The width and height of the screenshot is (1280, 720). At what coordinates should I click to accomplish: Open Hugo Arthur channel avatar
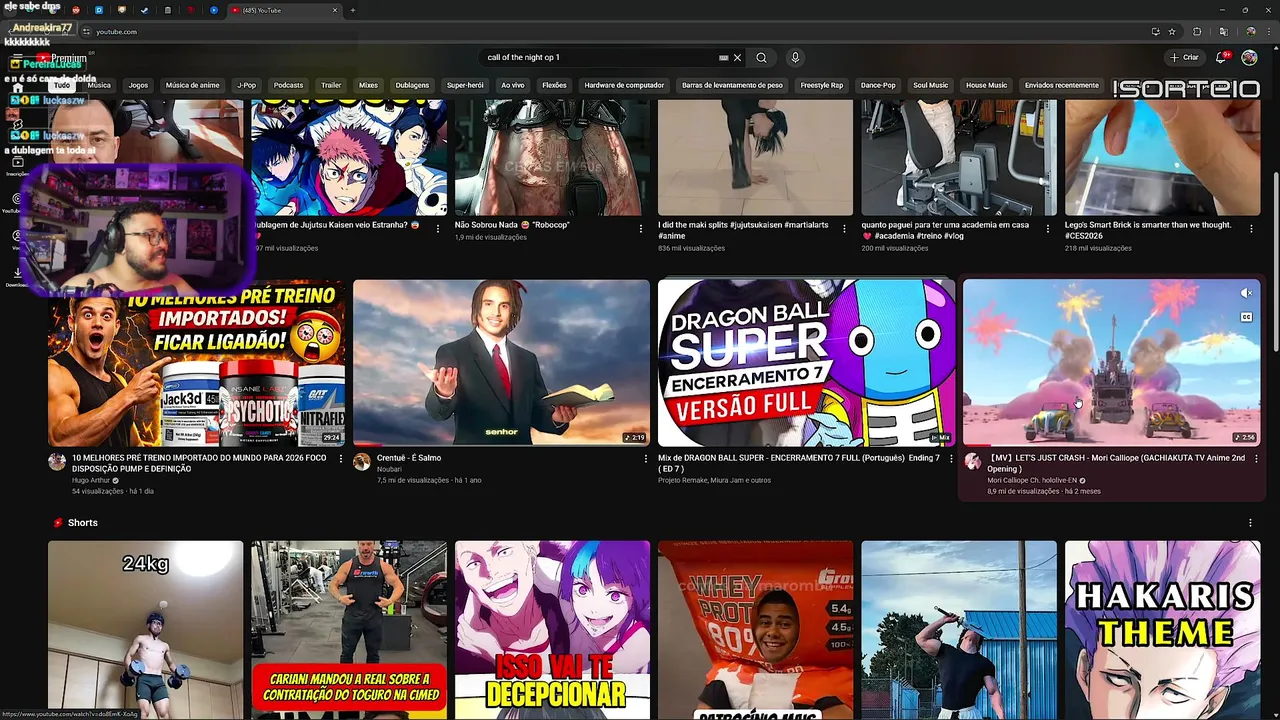57,461
